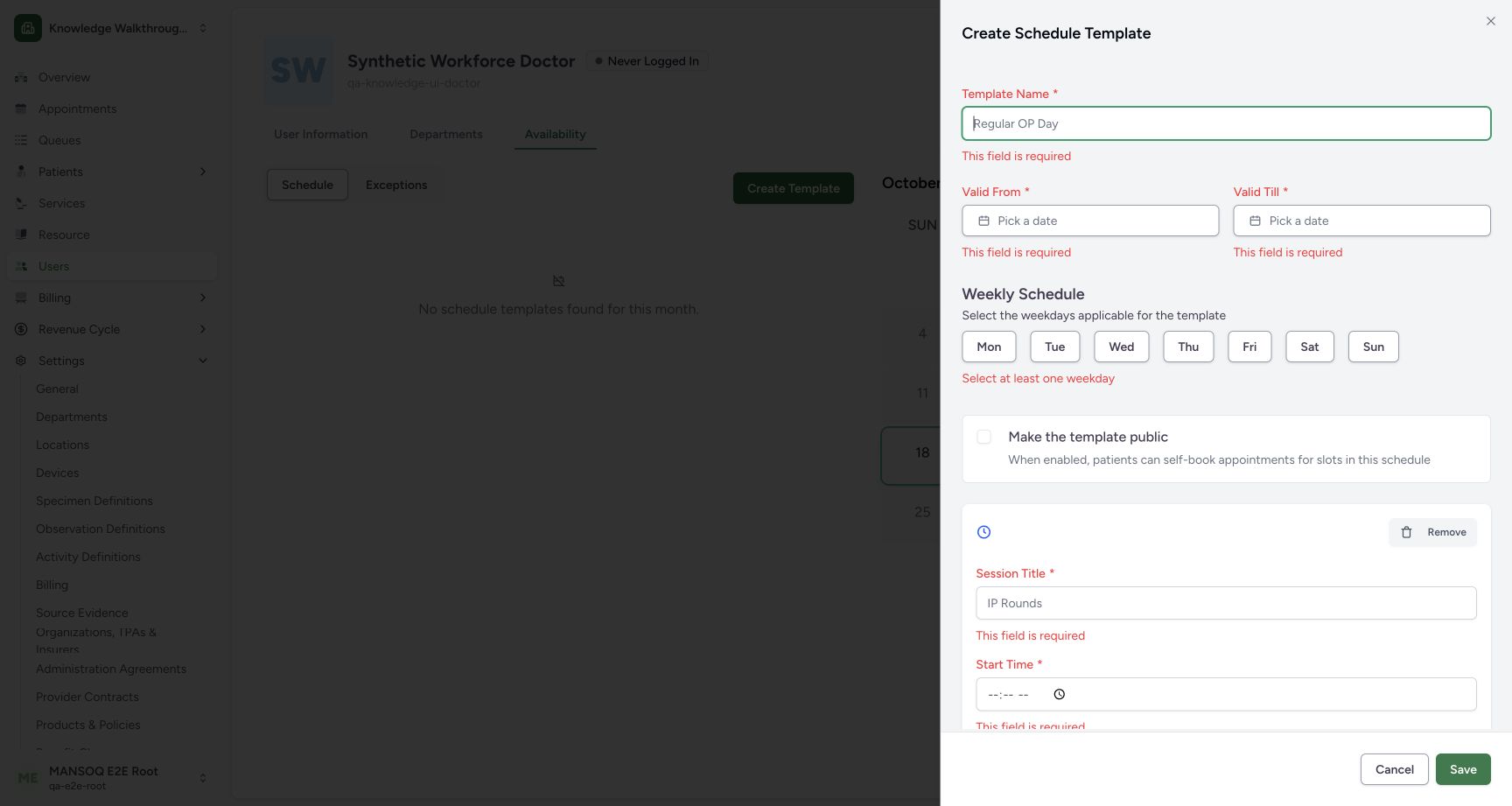Click the Overview sidebar icon
Viewport: 1512px width, 806px height.
[x=21, y=77]
